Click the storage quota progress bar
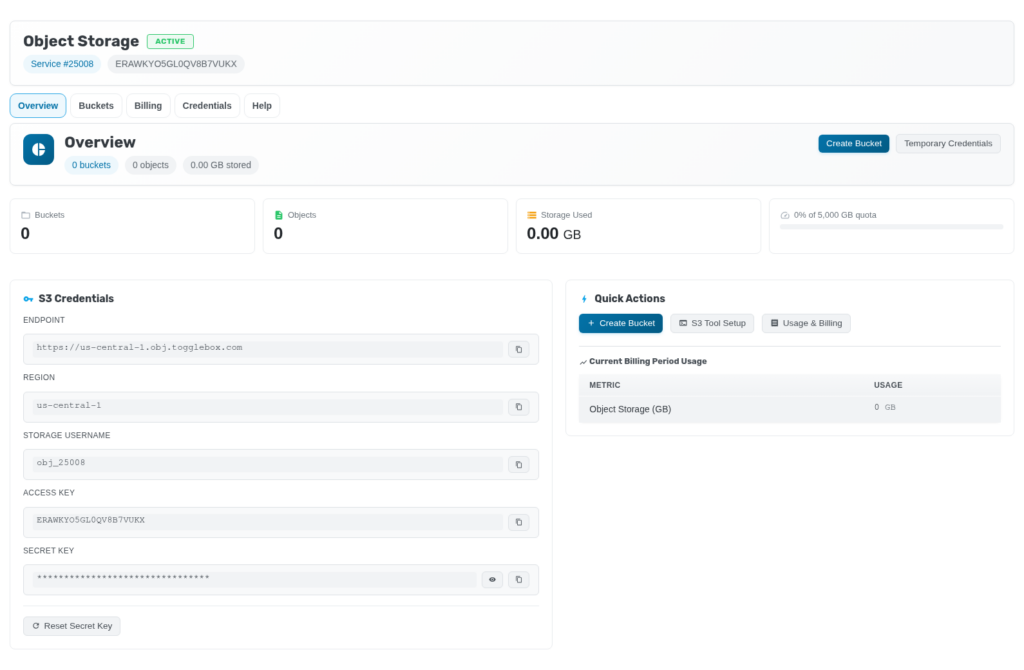1024x670 pixels. (891, 227)
